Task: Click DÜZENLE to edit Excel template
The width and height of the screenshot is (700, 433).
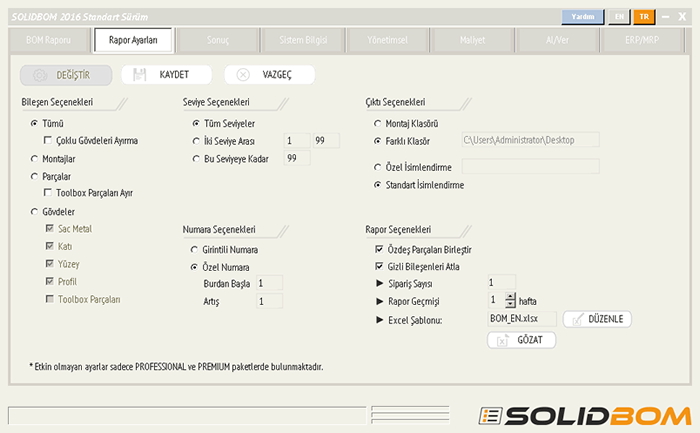Action: tap(597, 319)
